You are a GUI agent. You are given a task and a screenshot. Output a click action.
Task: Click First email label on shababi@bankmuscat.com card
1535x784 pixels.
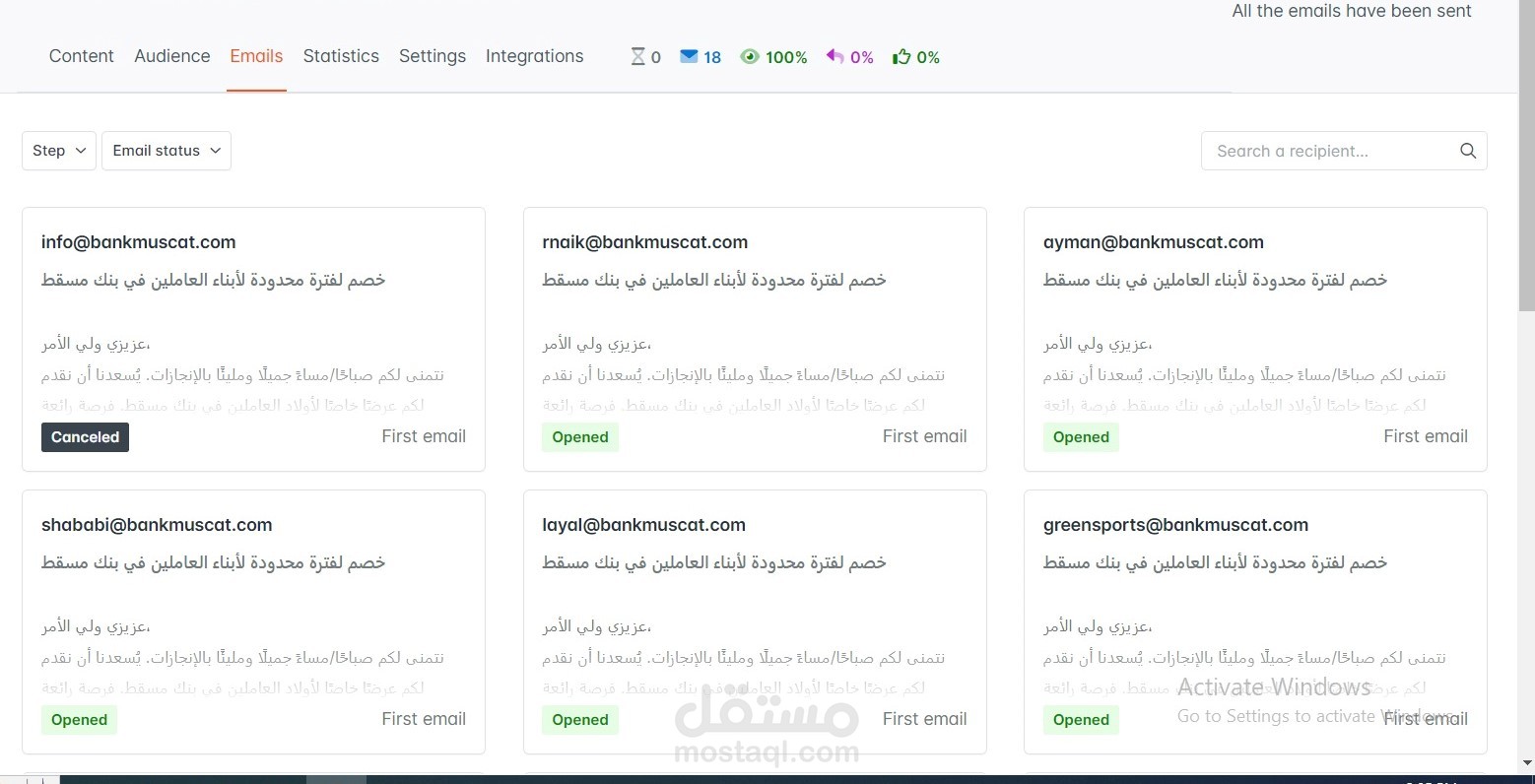pos(424,719)
